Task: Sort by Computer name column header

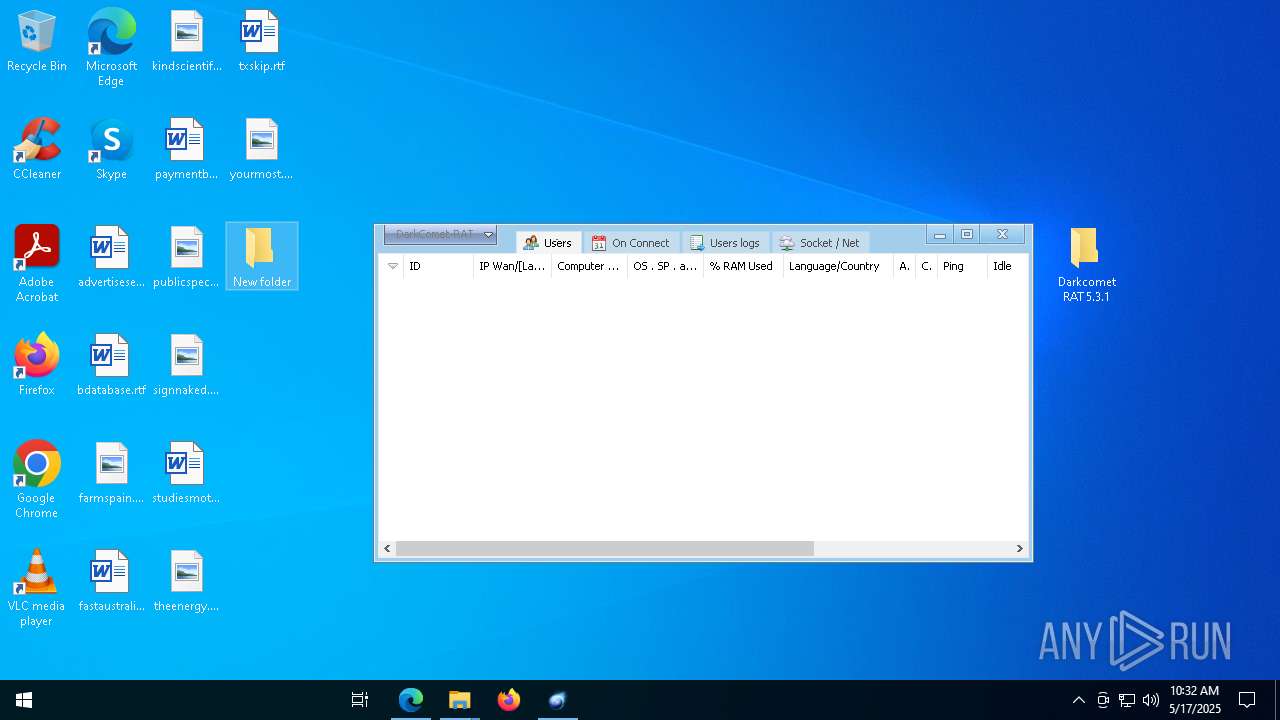Action: pyautogui.click(x=589, y=266)
